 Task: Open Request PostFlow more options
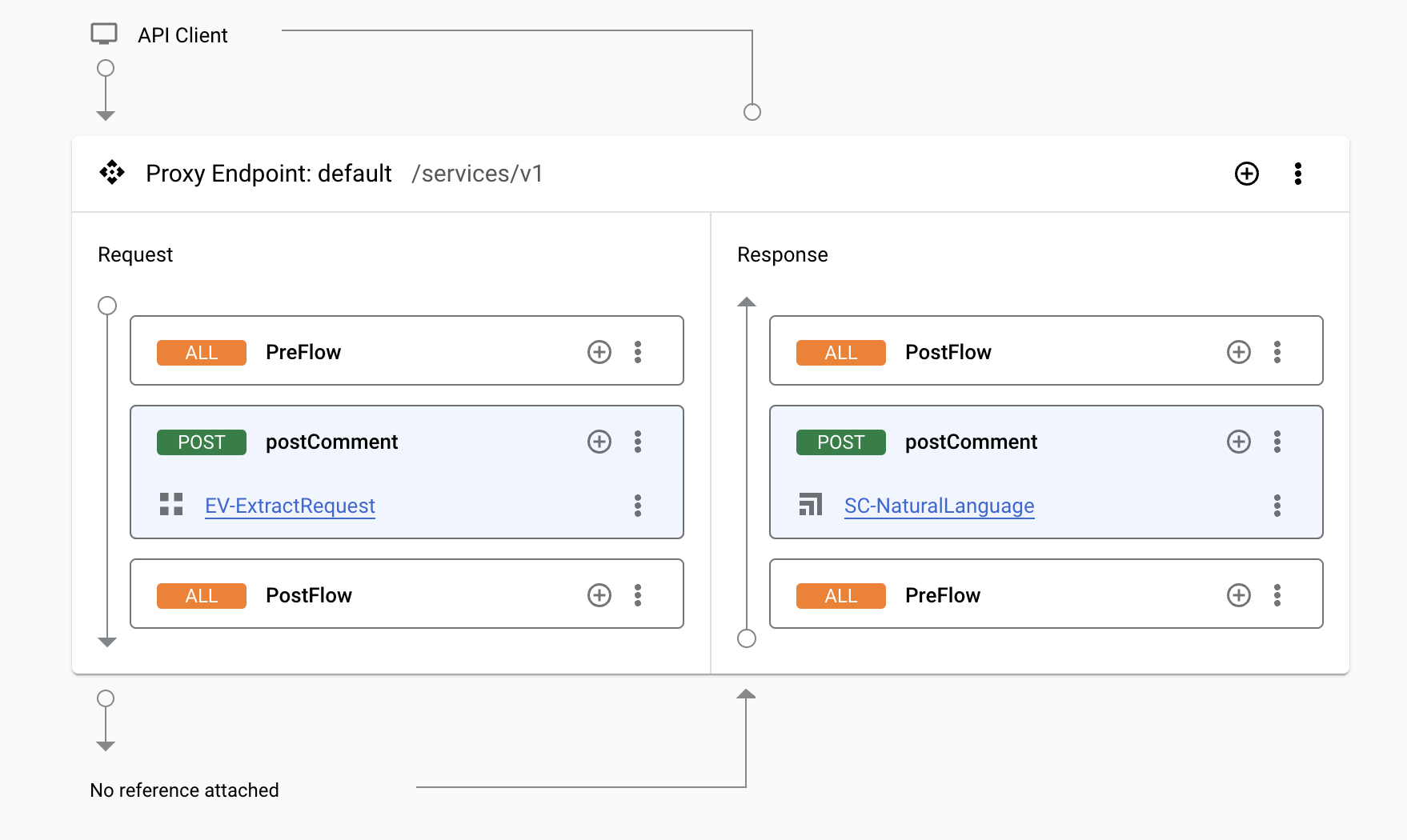(x=638, y=595)
